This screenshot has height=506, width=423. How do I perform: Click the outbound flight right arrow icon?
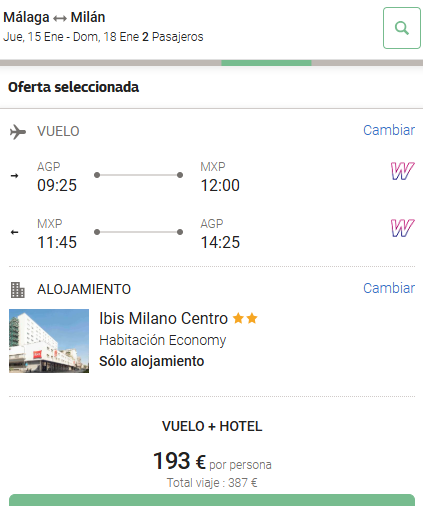click(x=14, y=176)
